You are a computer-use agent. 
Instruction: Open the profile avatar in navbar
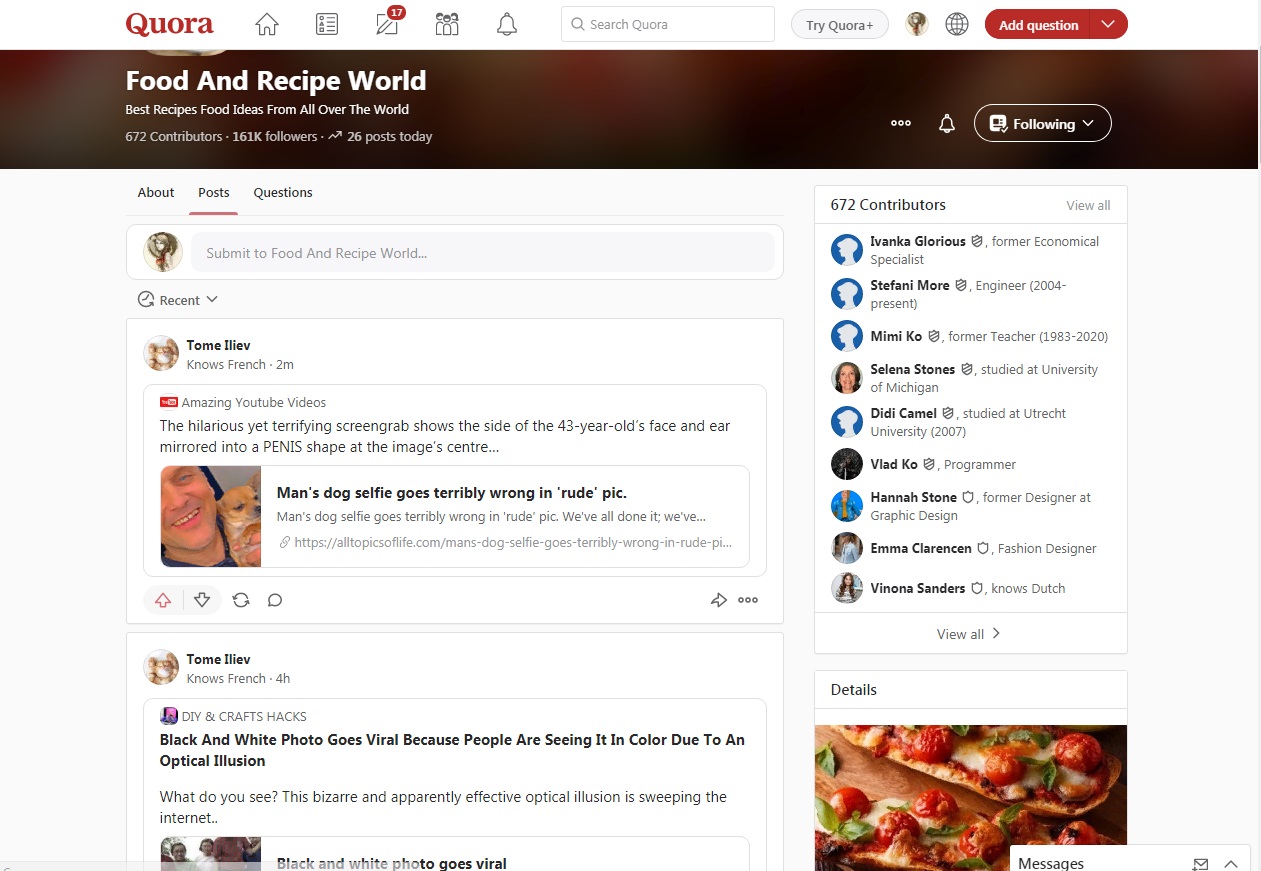click(917, 24)
